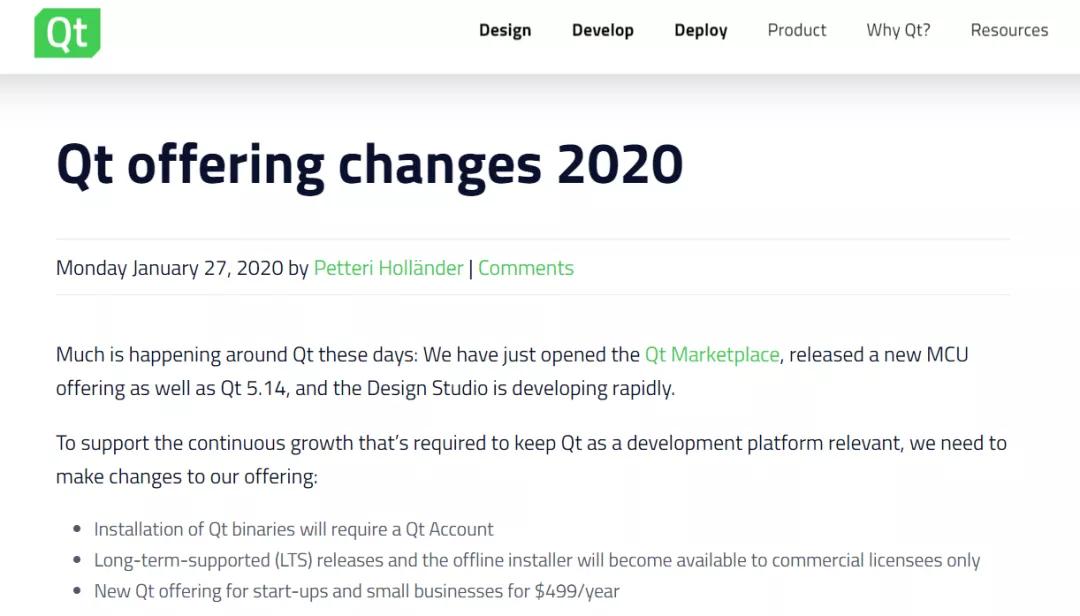1080x616 pixels.
Task: Click the 'Qt offering changes 2020' heading
Action: 369,165
